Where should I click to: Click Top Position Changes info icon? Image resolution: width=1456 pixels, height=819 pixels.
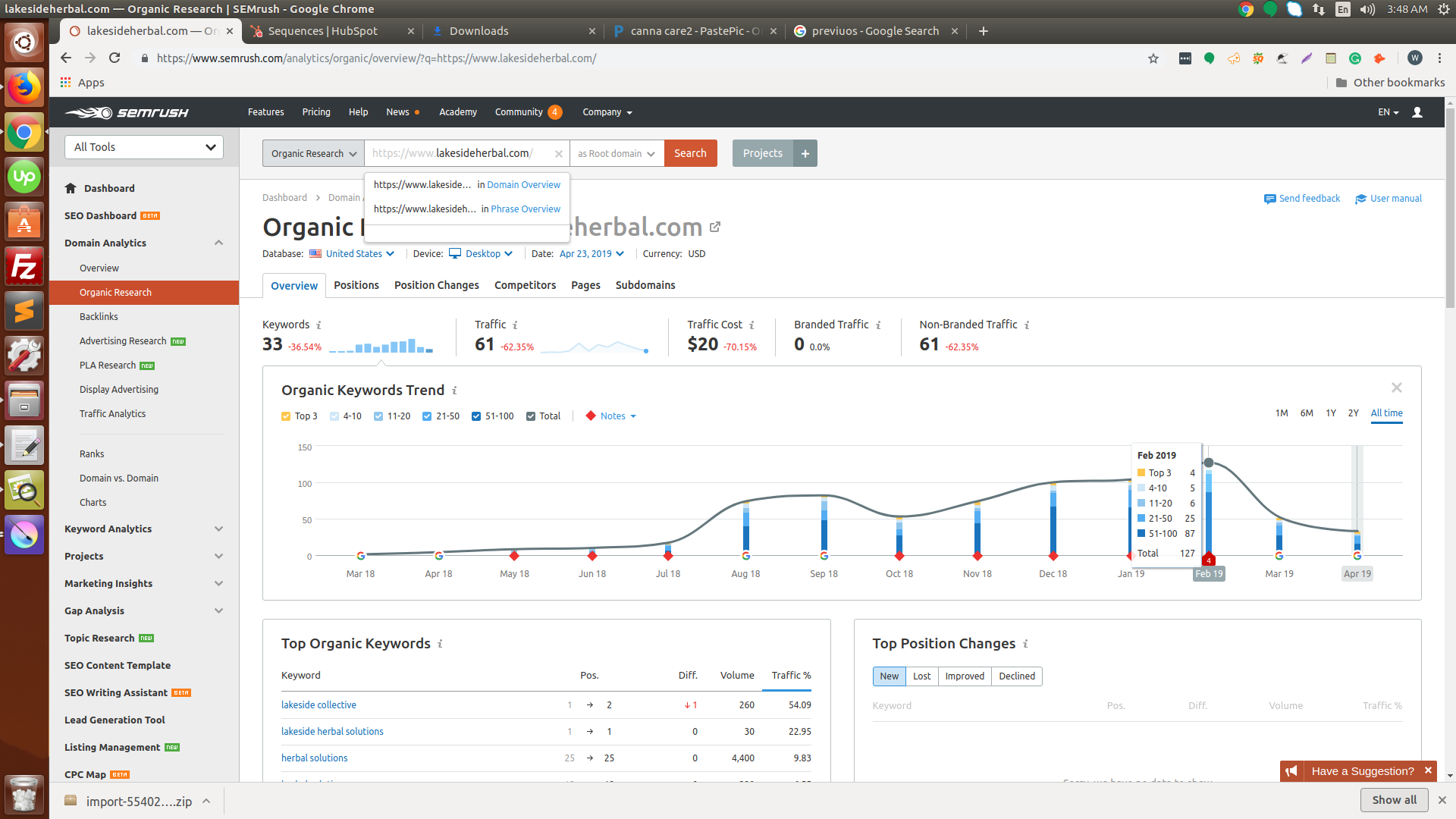[x=1025, y=644]
